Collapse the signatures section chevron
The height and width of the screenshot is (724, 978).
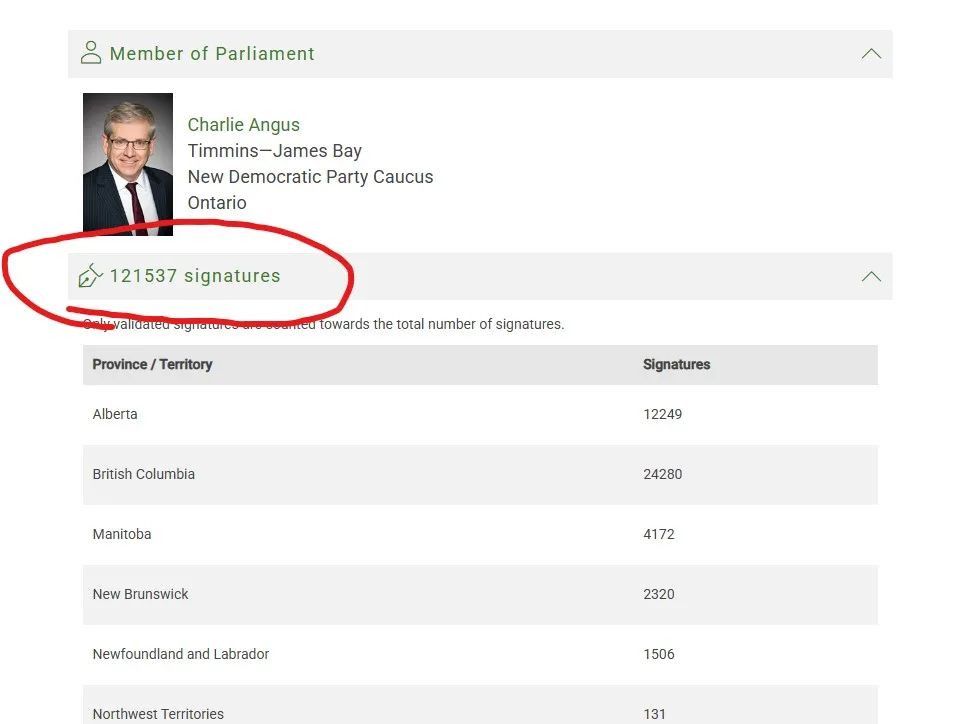[x=871, y=276]
